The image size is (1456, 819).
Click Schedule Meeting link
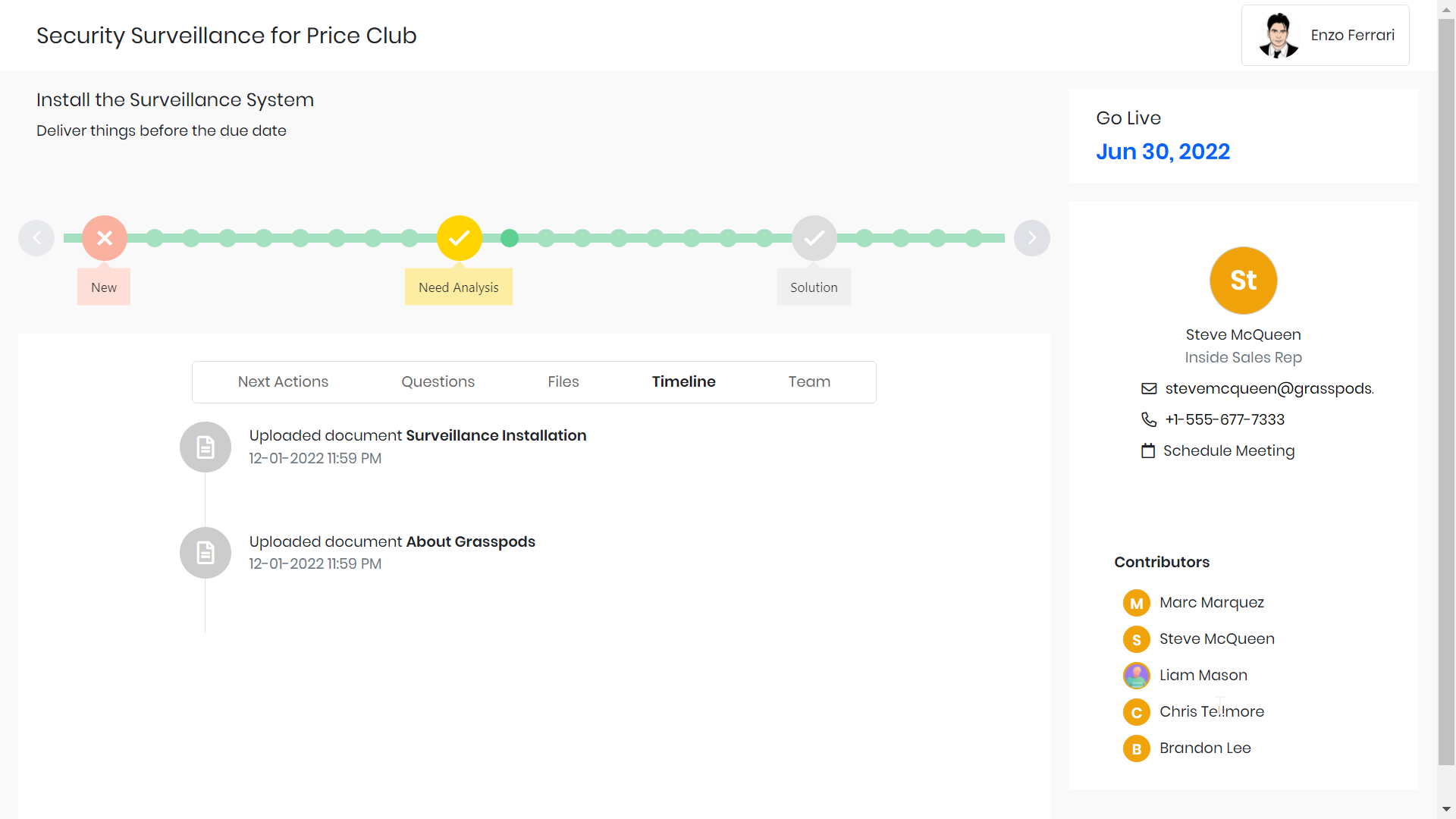coord(1228,451)
